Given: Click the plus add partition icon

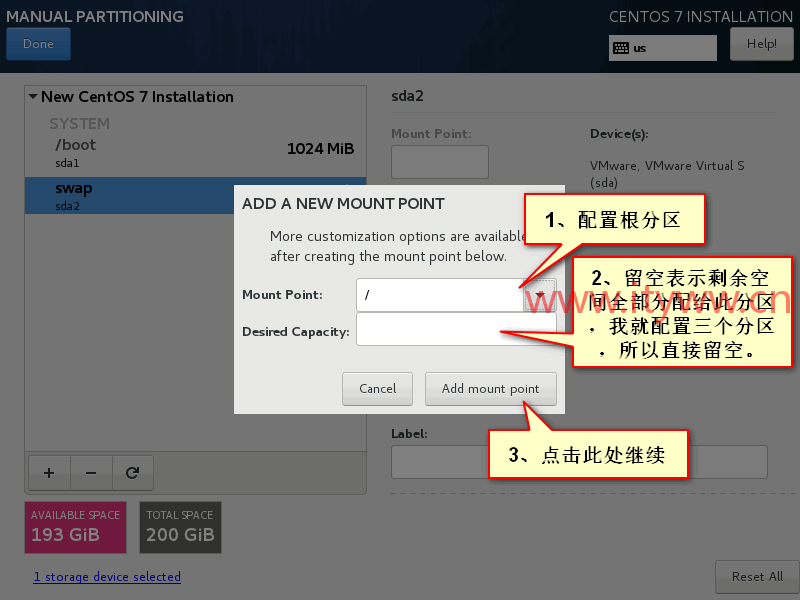Looking at the screenshot, I should tap(49, 473).
